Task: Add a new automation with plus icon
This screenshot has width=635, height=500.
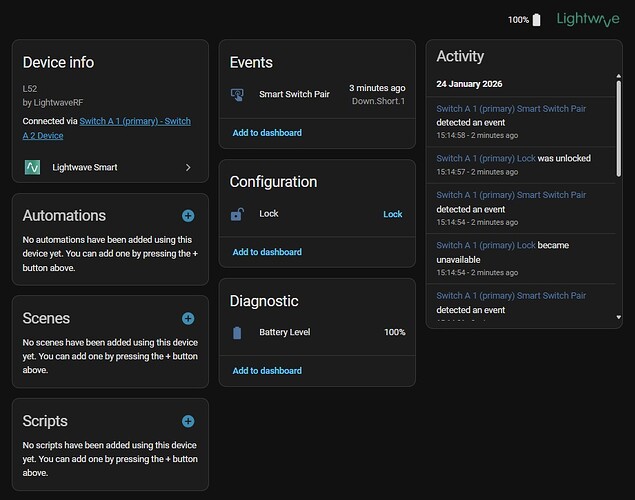Action: [188, 215]
